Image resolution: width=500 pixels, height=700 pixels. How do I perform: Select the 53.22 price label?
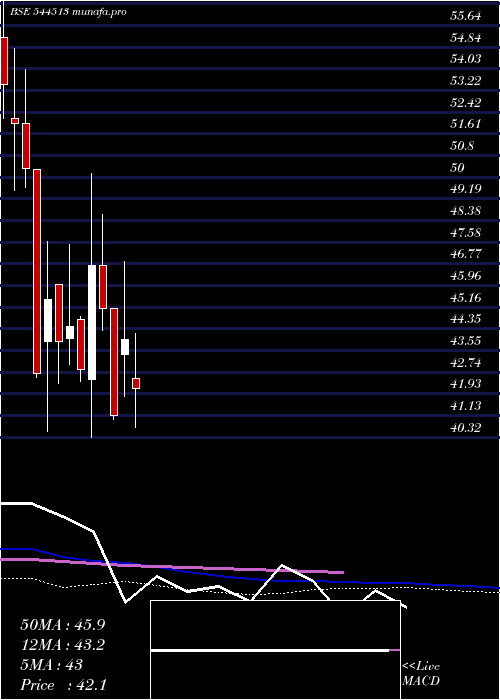pos(466,81)
